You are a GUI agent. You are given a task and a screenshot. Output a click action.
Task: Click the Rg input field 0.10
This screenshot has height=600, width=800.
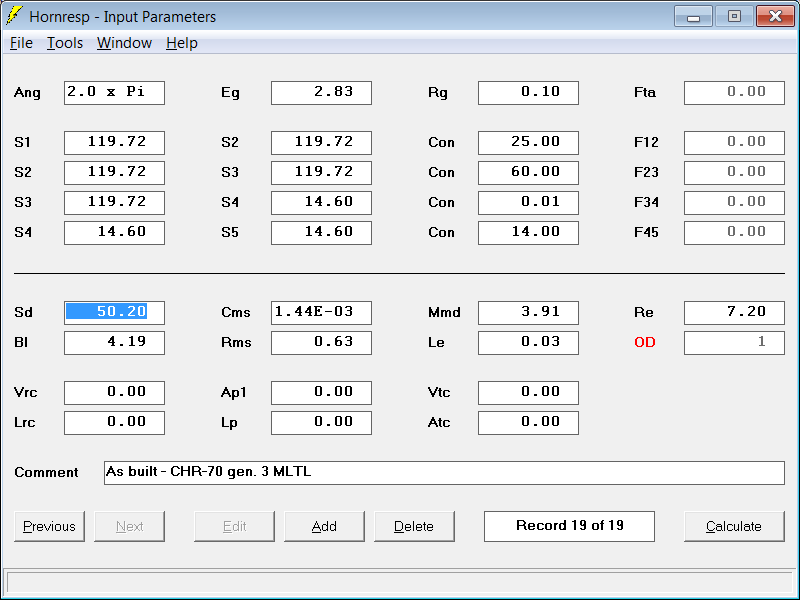pyautogui.click(x=528, y=93)
